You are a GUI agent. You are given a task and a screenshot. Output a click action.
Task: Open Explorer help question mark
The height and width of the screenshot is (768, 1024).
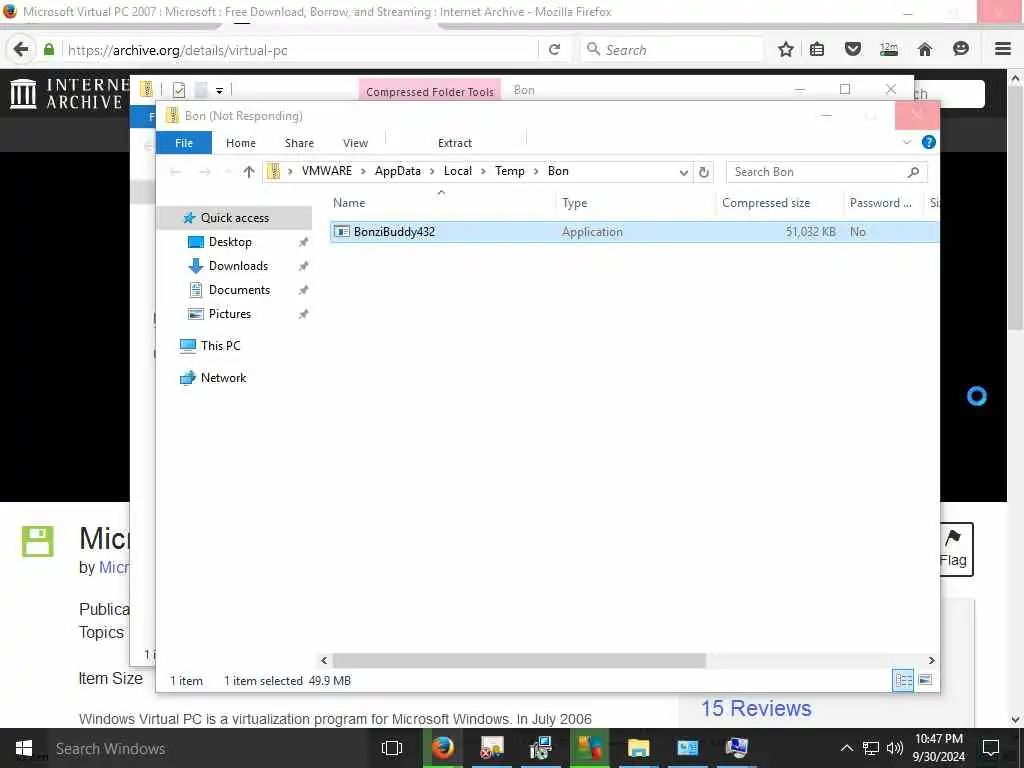click(928, 142)
